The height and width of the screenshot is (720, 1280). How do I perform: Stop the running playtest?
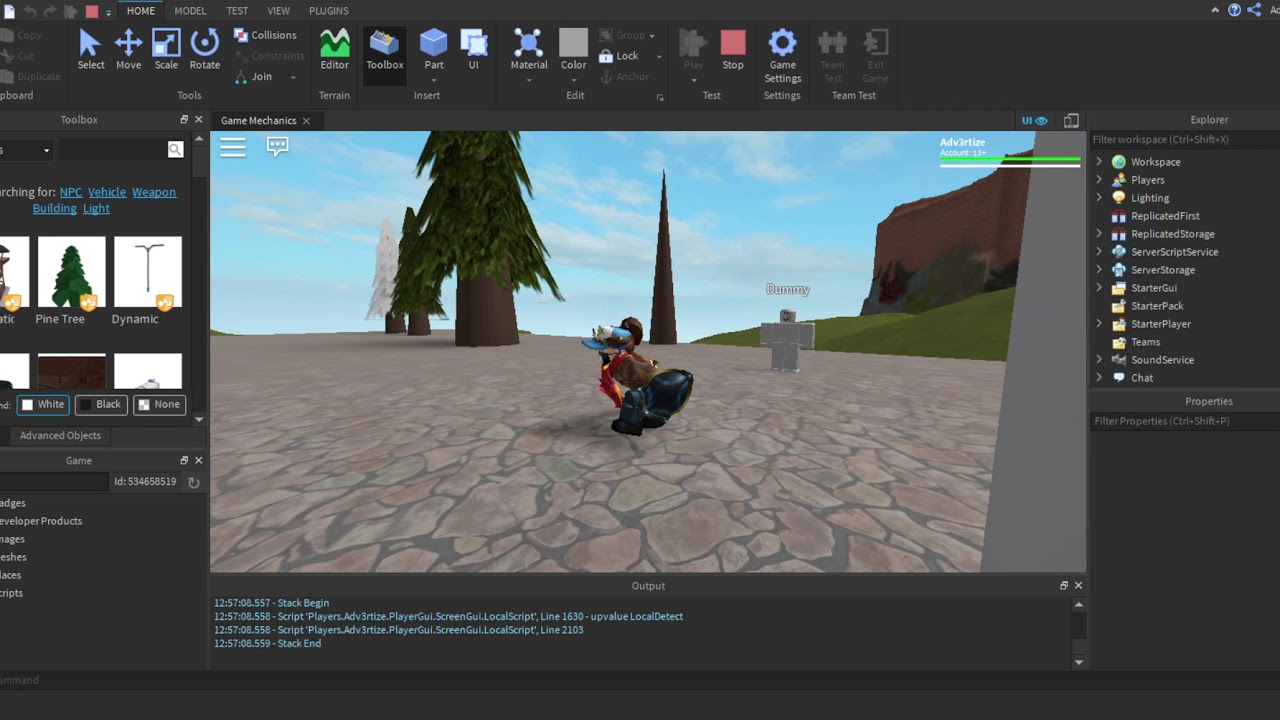(733, 50)
